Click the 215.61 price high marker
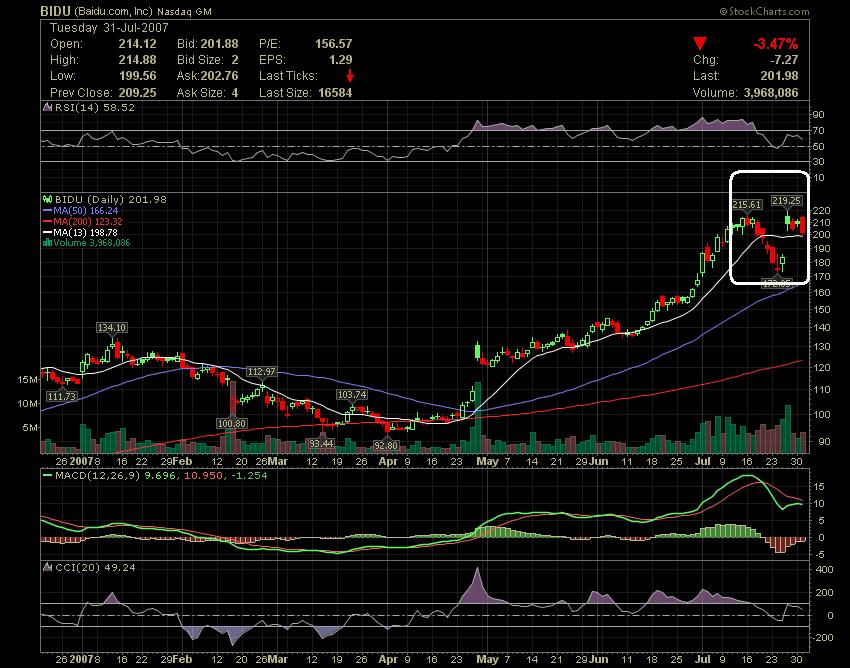 [746, 204]
